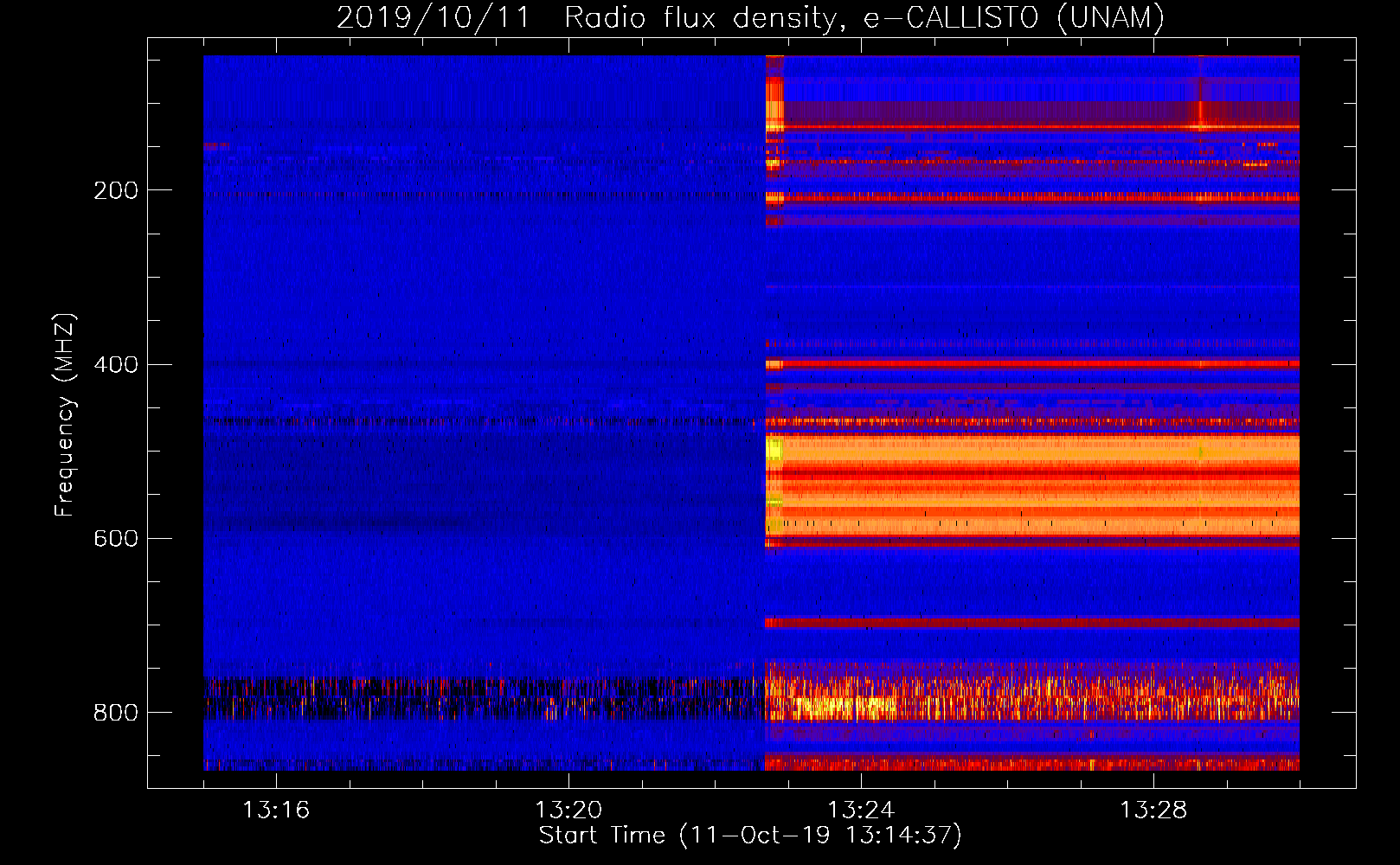Viewport: 1400px width, 865px height.
Task: Click the 400 frequency tick label
Action: [x=116, y=365]
